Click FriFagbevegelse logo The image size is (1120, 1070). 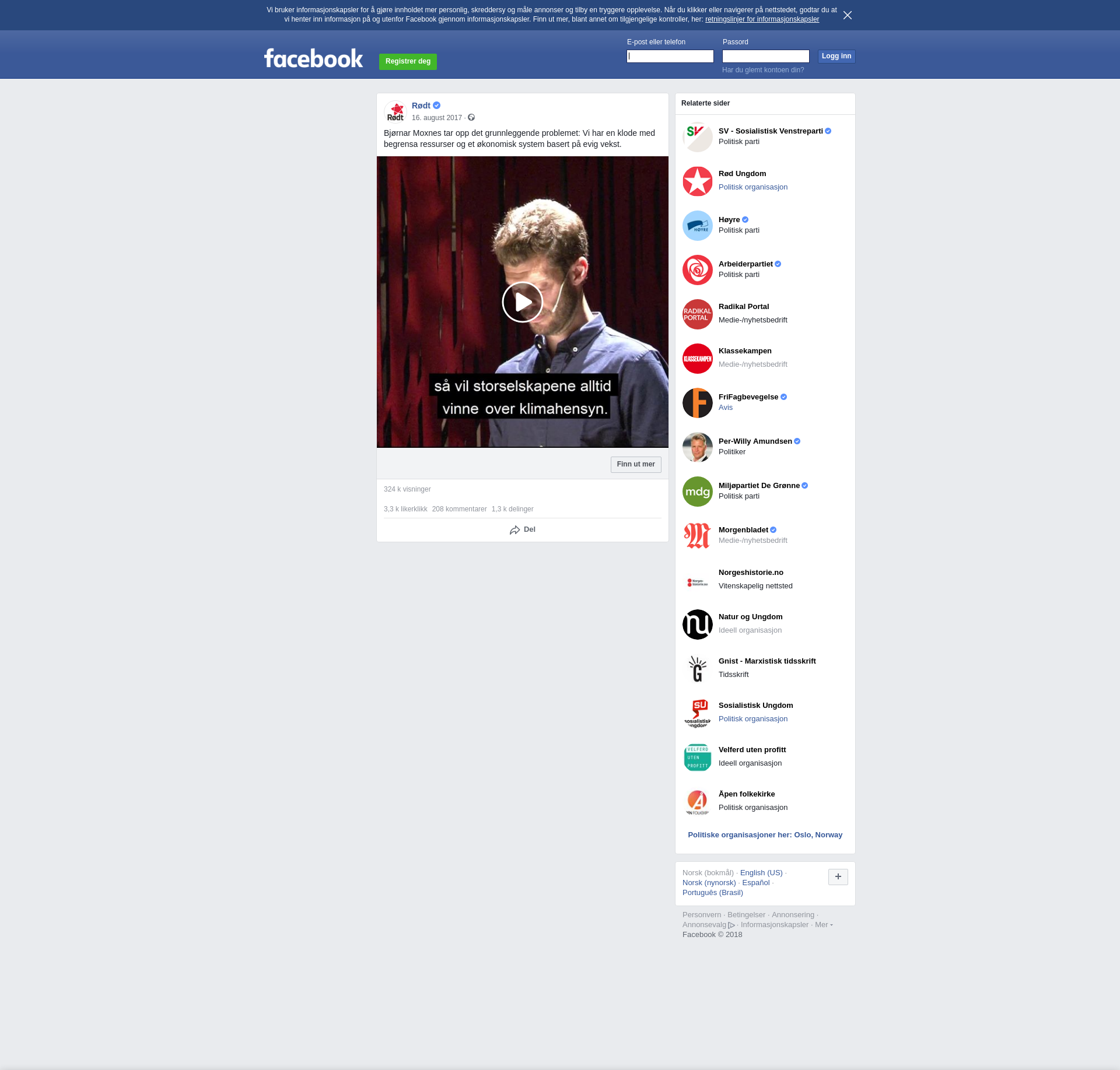click(697, 403)
